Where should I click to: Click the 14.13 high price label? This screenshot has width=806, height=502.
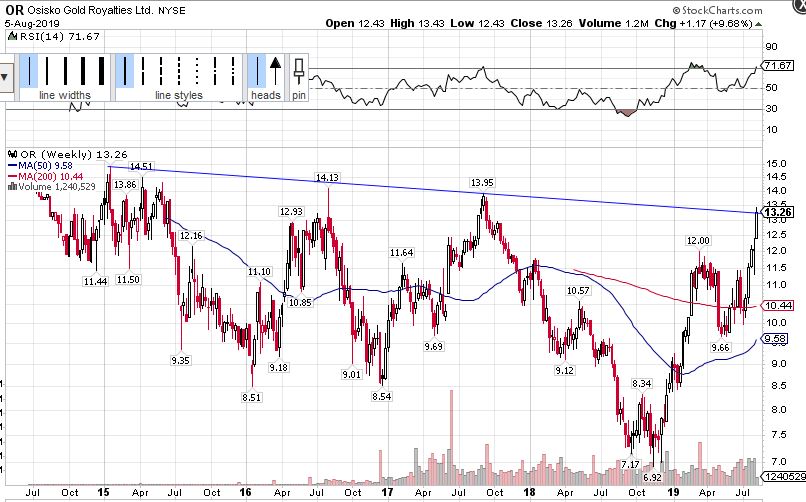click(327, 178)
